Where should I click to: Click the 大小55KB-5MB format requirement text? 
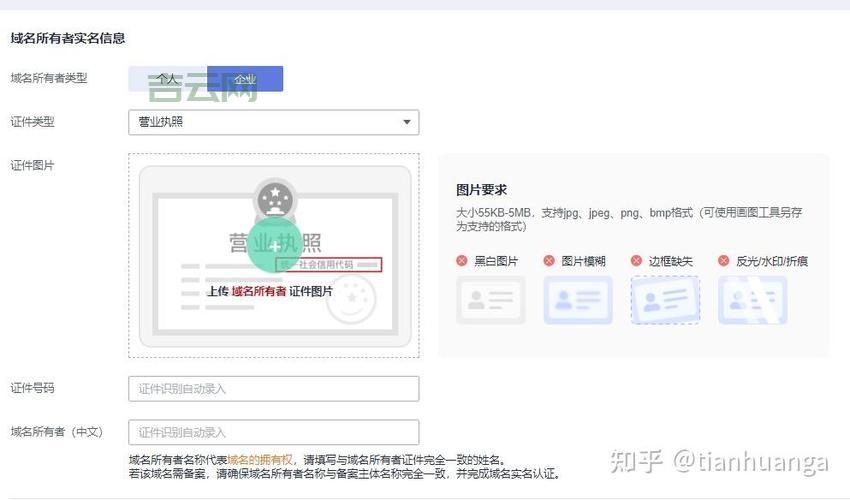629,219
